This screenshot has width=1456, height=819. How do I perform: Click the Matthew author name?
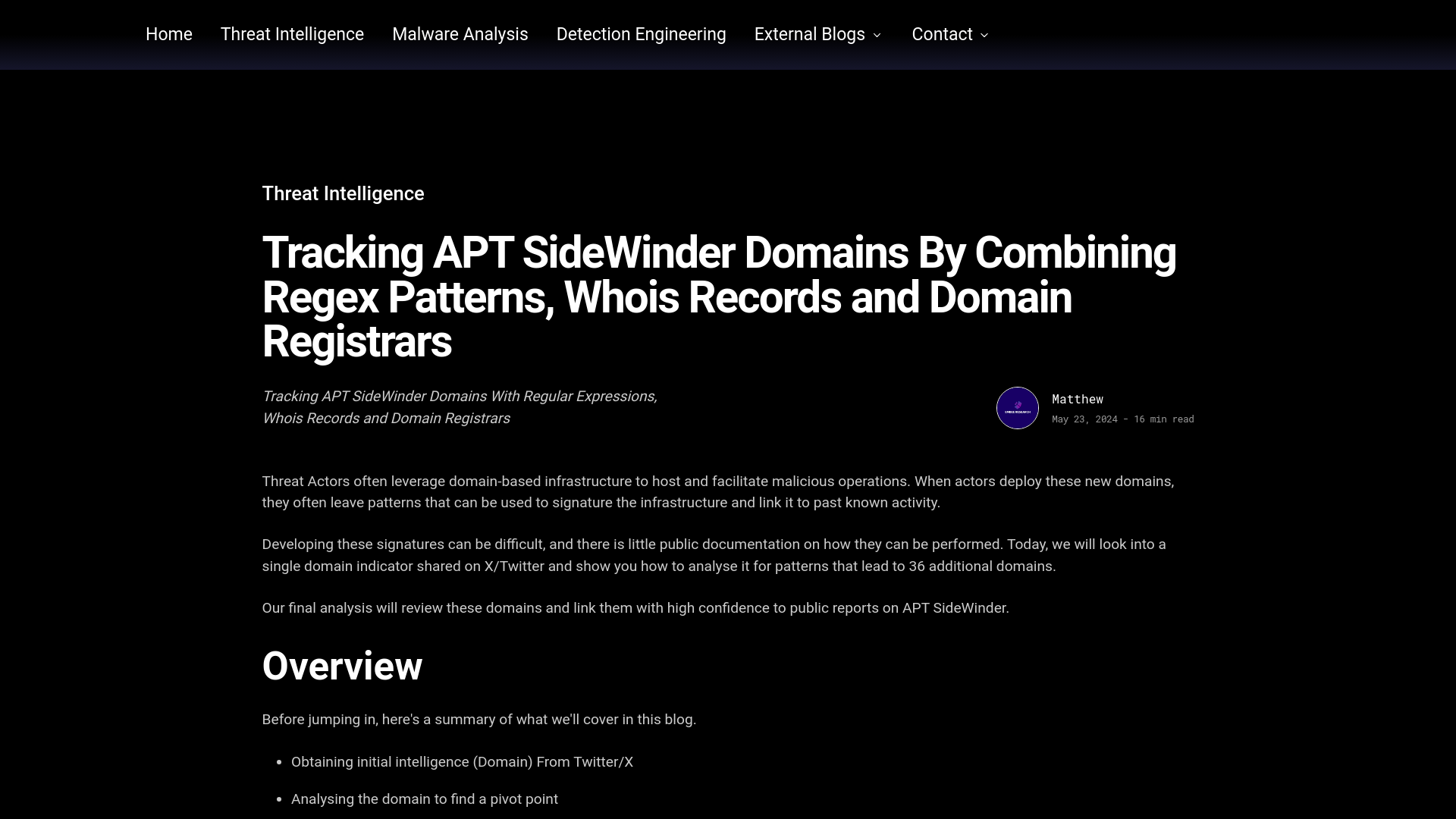[1077, 399]
